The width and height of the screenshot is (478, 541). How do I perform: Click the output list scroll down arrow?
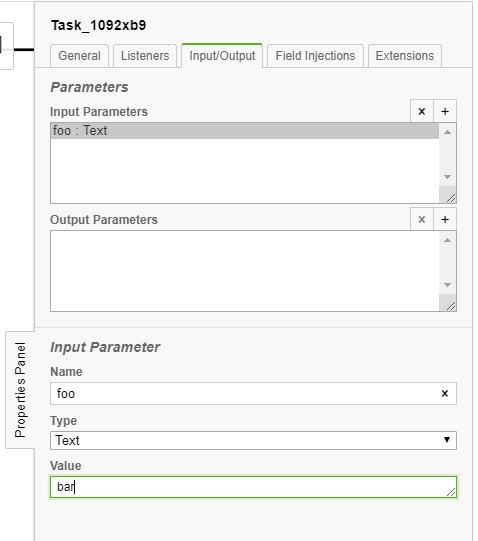click(x=447, y=285)
